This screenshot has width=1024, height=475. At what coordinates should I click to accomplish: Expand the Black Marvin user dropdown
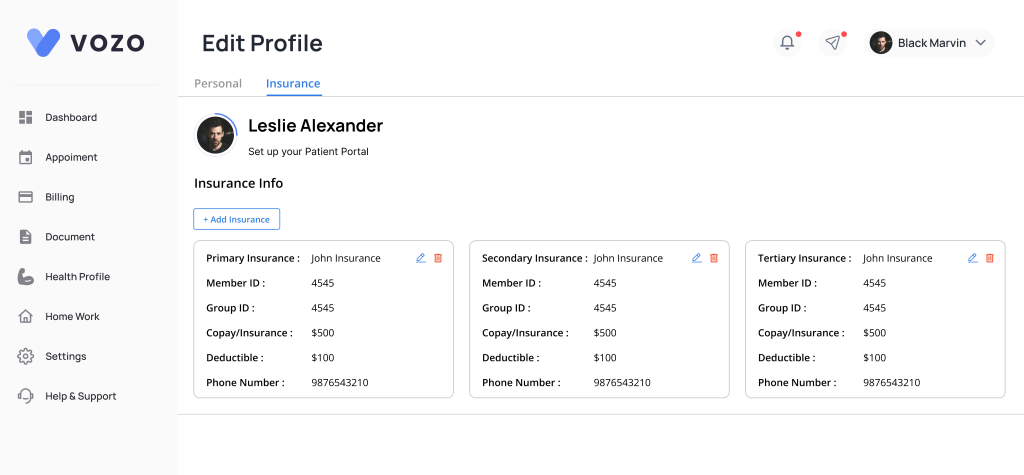point(980,43)
